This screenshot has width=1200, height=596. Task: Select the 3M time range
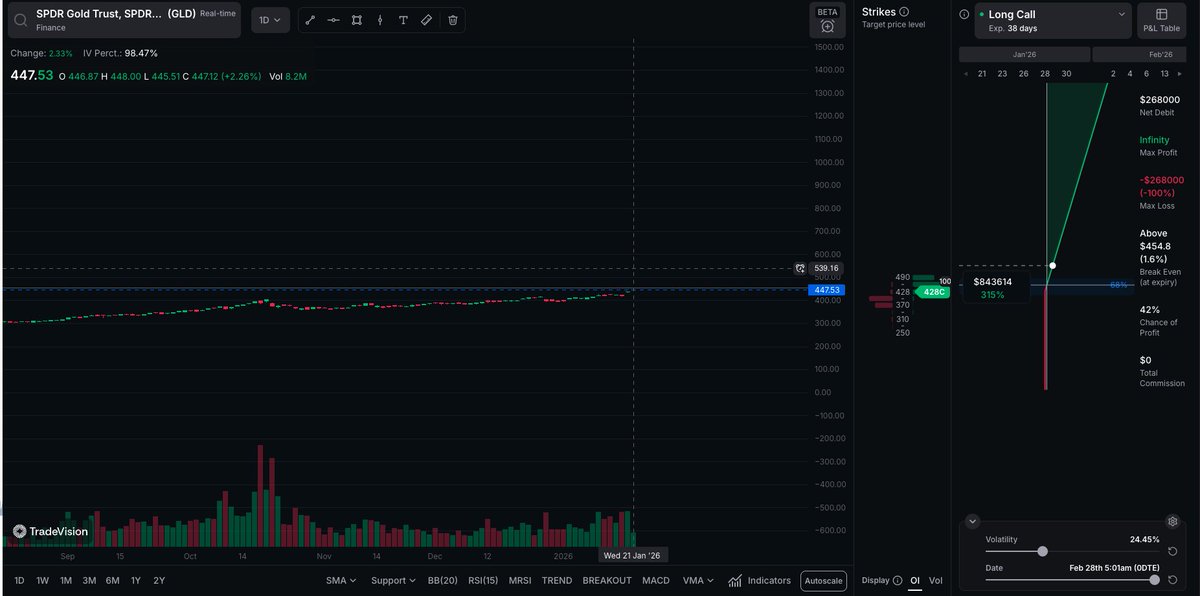(89, 580)
